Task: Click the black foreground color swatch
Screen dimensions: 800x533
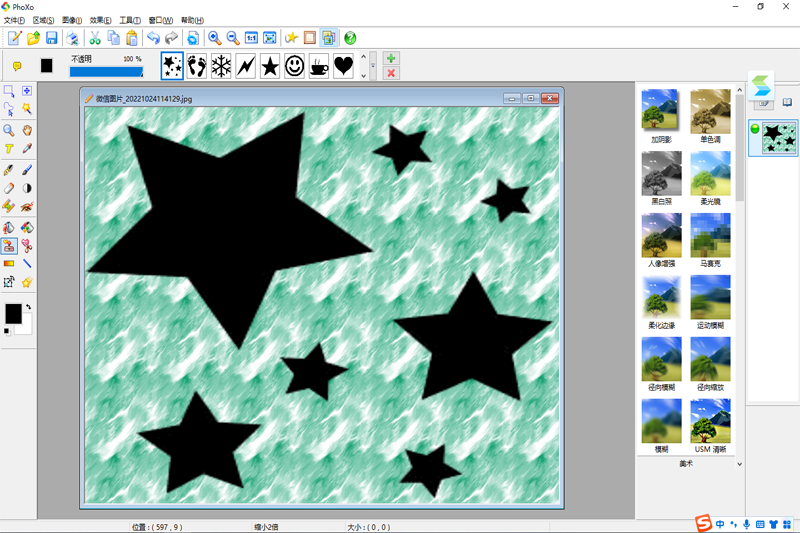Action: point(14,313)
